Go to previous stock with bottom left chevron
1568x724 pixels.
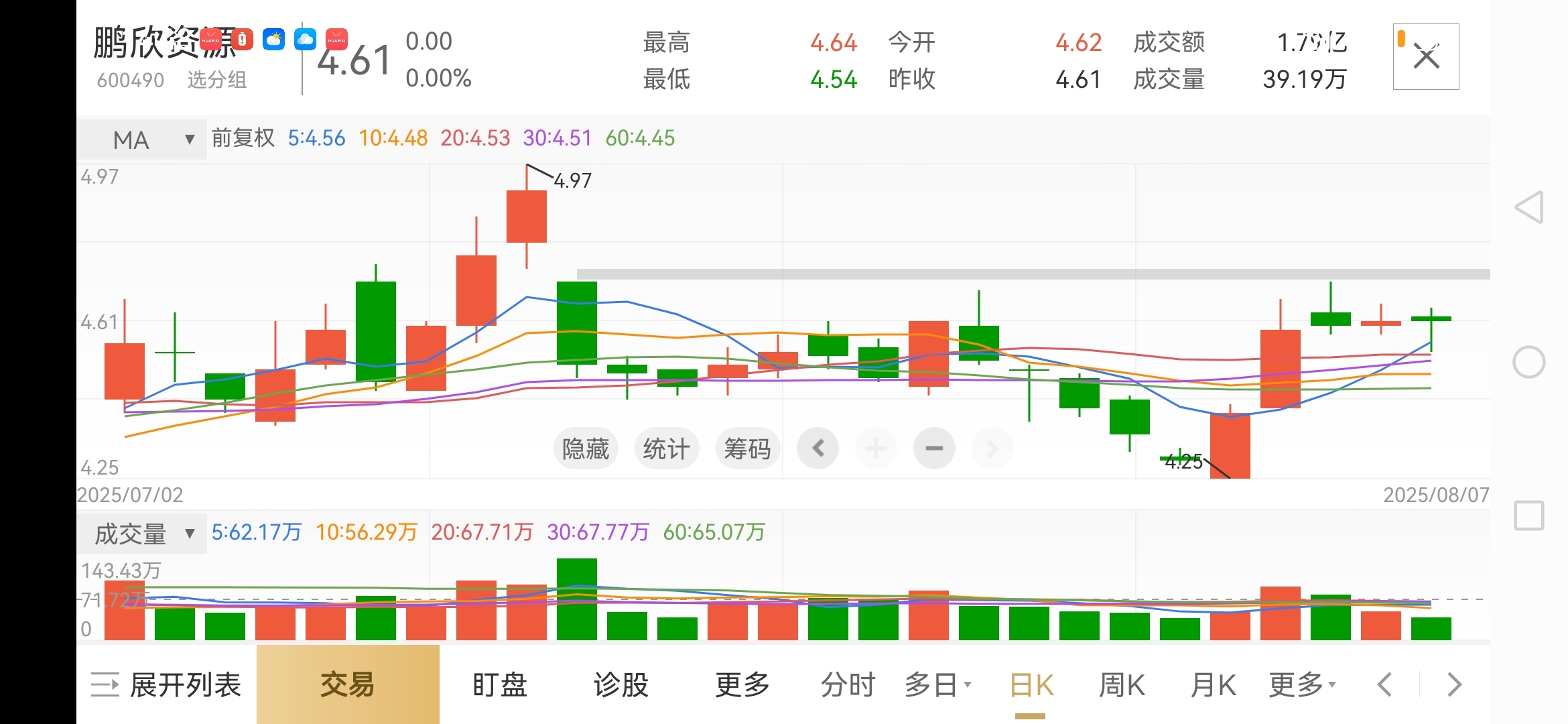click(x=1385, y=685)
